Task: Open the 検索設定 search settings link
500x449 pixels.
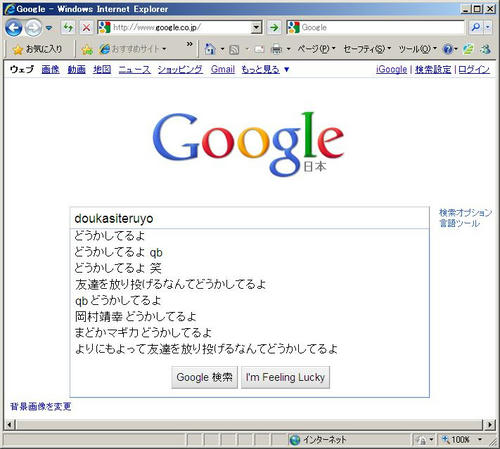Action: click(433, 69)
